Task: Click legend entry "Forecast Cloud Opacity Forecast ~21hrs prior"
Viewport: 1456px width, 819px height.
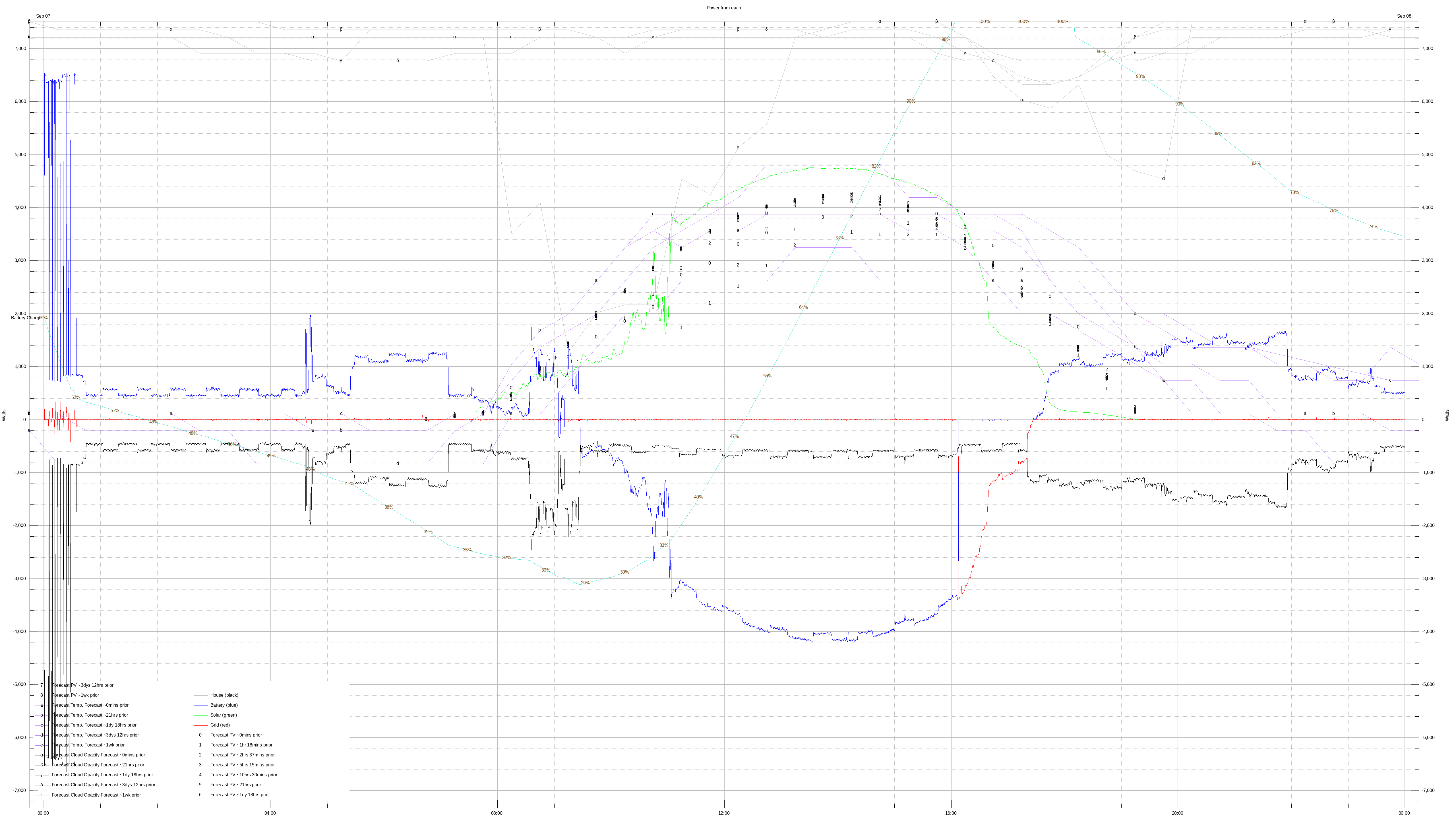Action: (x=97, y=765)
